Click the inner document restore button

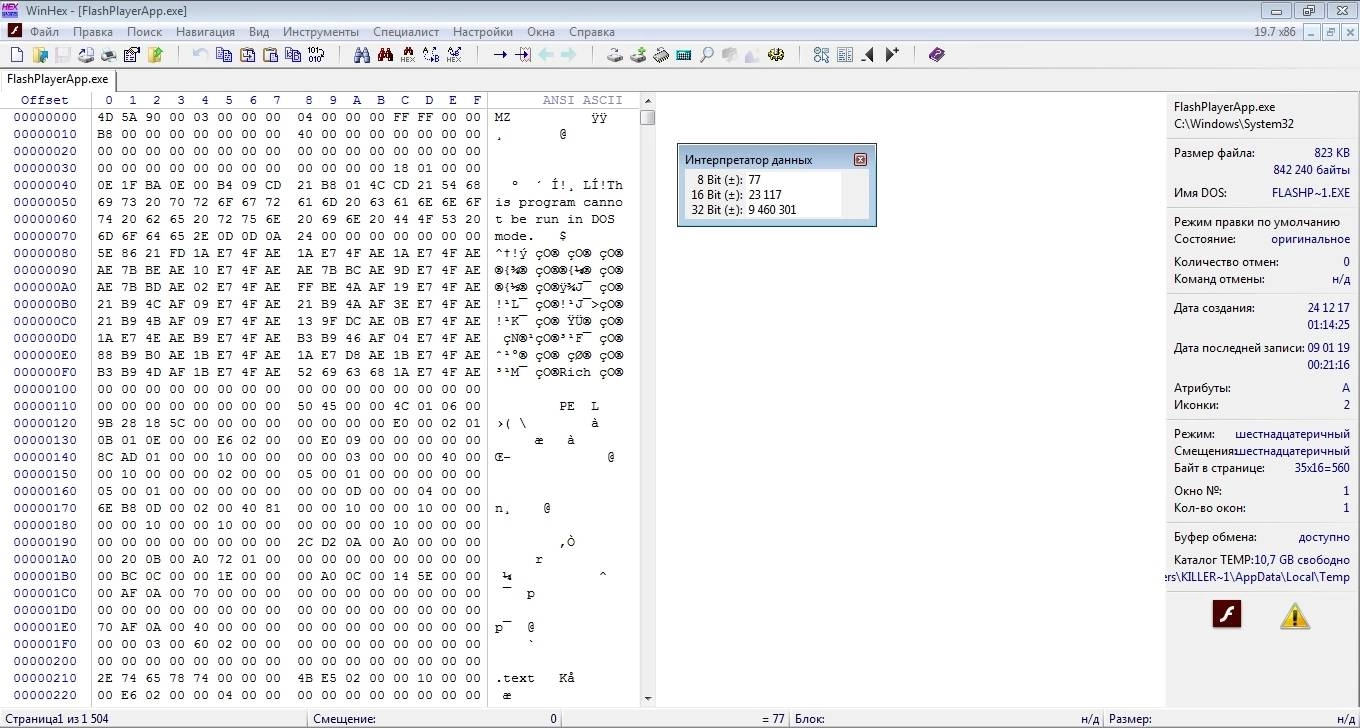(x=1330, y=32)
